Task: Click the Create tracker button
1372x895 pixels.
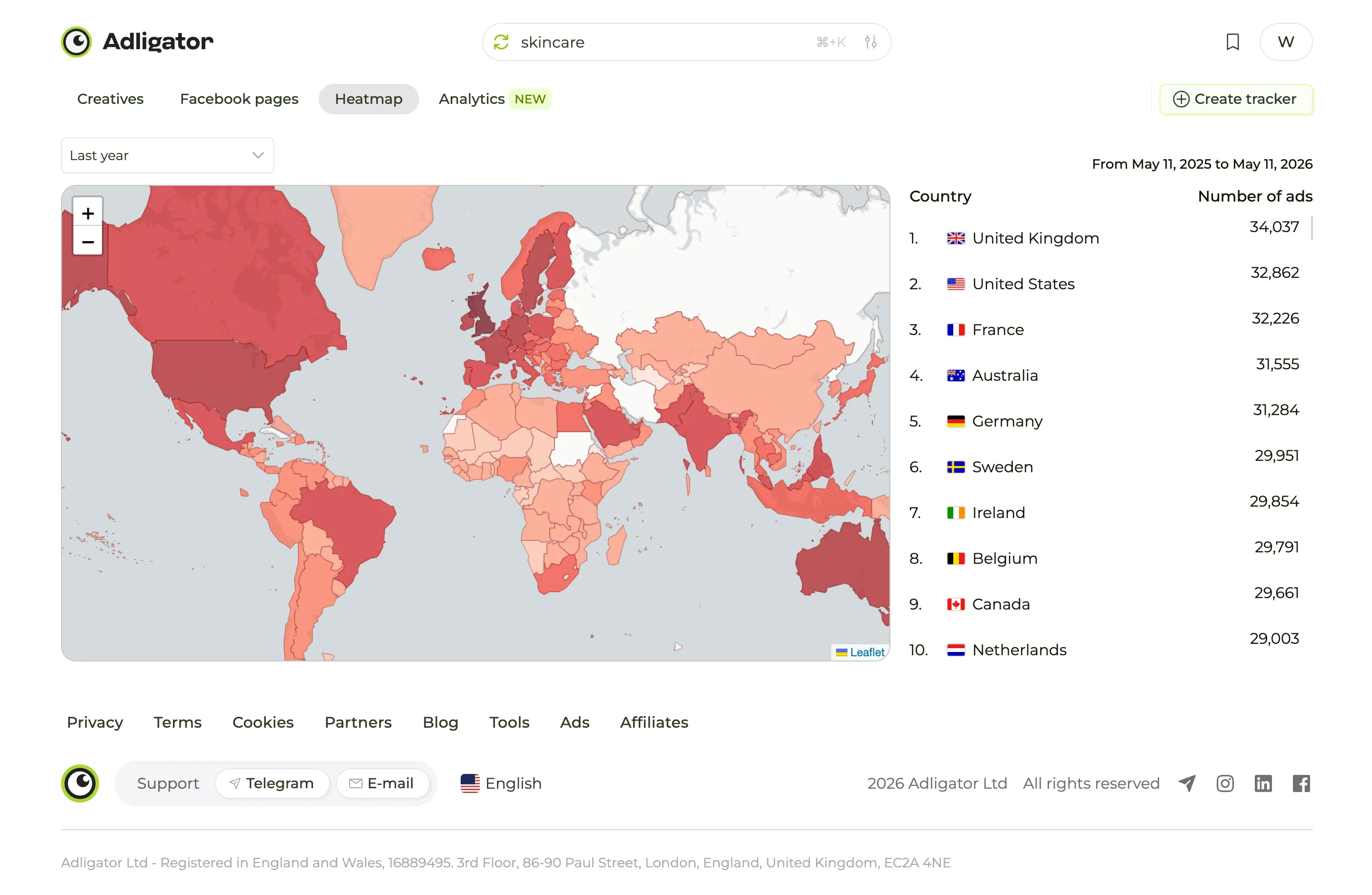Action: [x=1235, y=99]
